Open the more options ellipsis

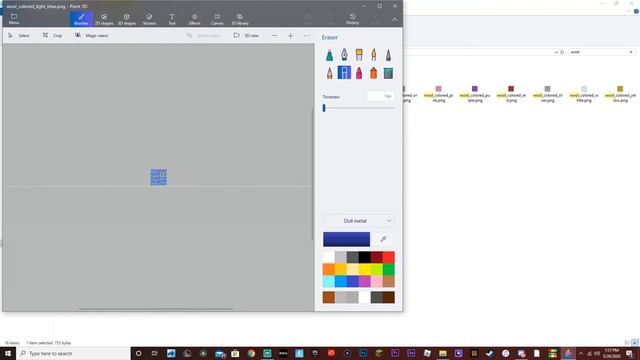(x=307, y=36)
